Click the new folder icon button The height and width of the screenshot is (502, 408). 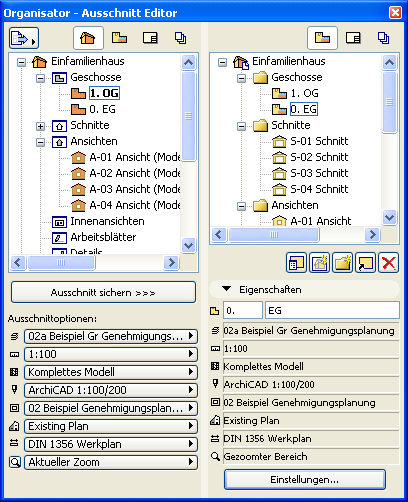coord(342,263)
